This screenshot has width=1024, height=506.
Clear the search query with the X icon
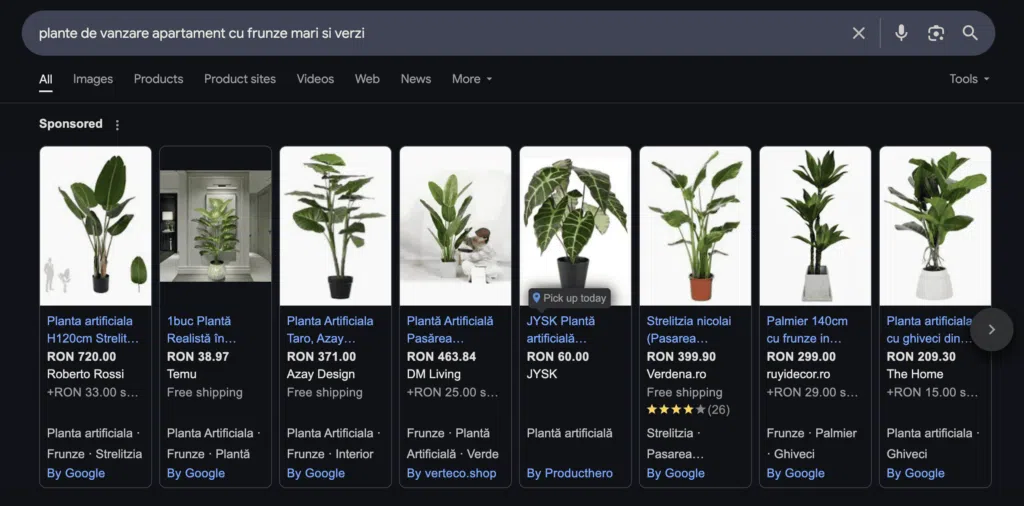858,33
